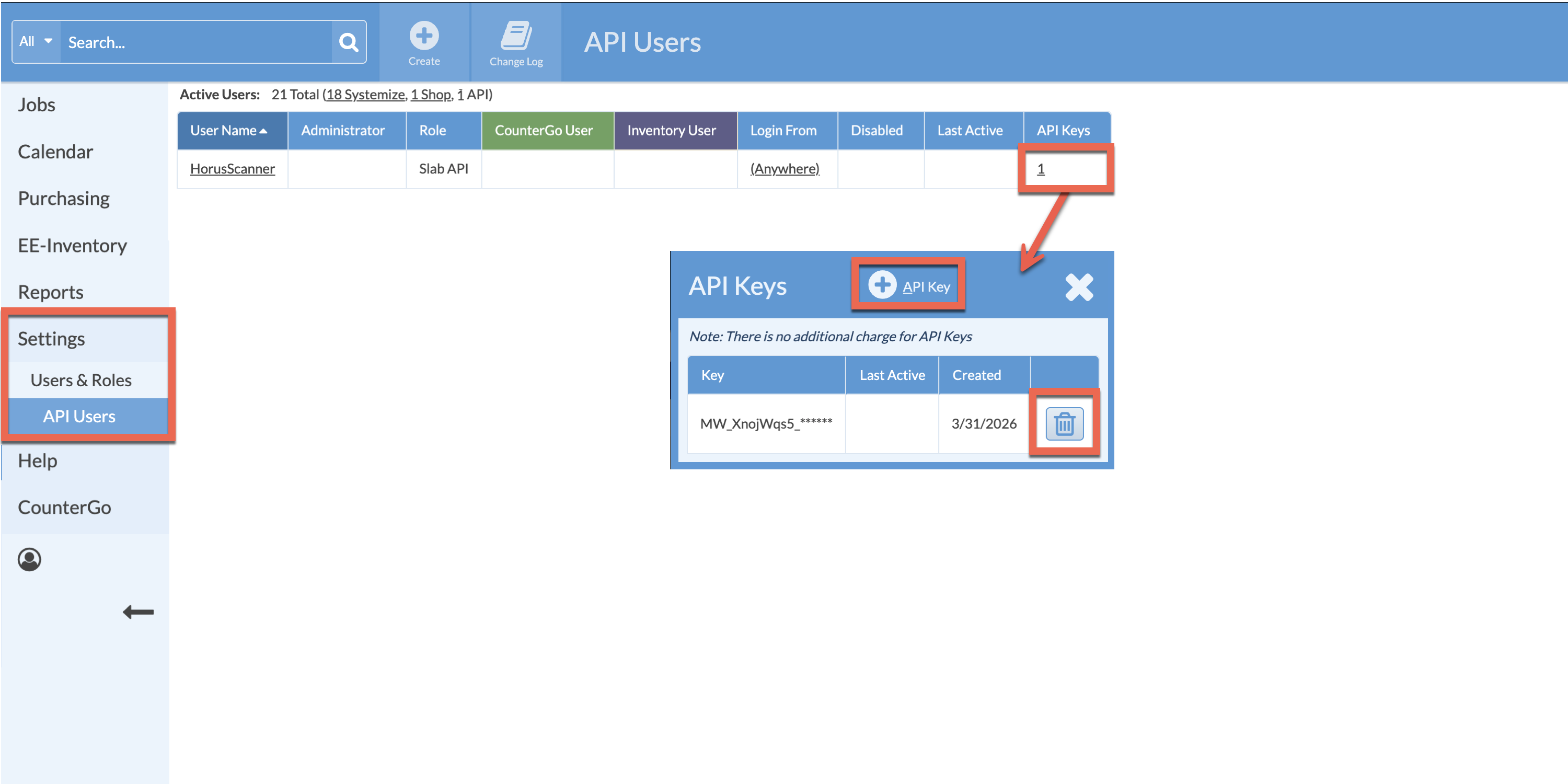Switch to Users & Roles settings
The height and width of the screenshot is (784, 1568).
point(81,380)
